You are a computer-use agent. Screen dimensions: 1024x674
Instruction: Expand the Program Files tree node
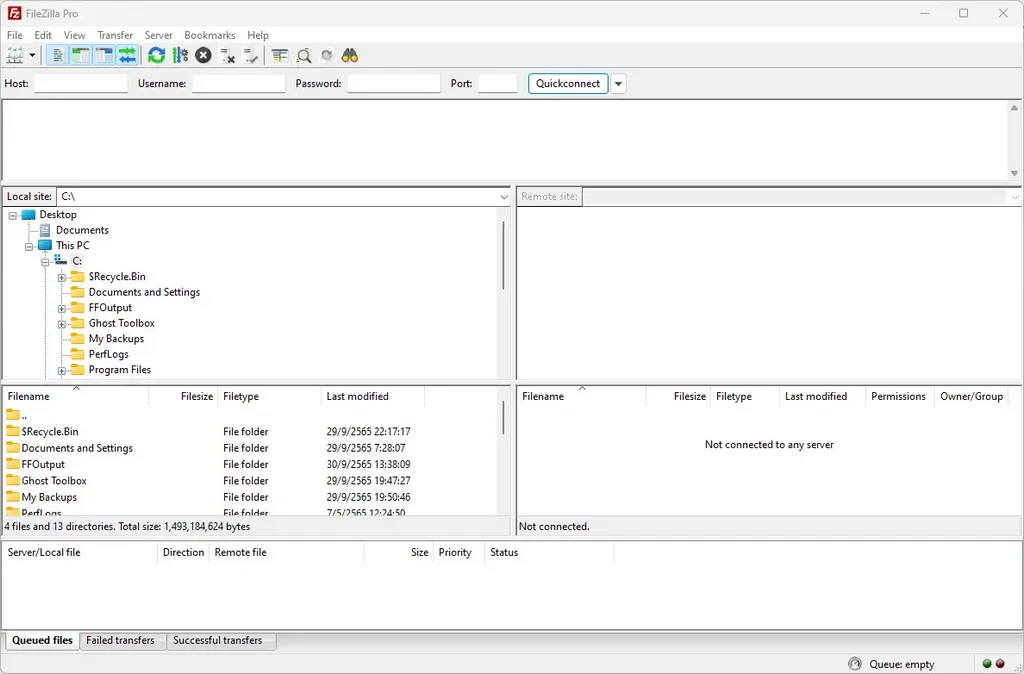coord(61,370)
